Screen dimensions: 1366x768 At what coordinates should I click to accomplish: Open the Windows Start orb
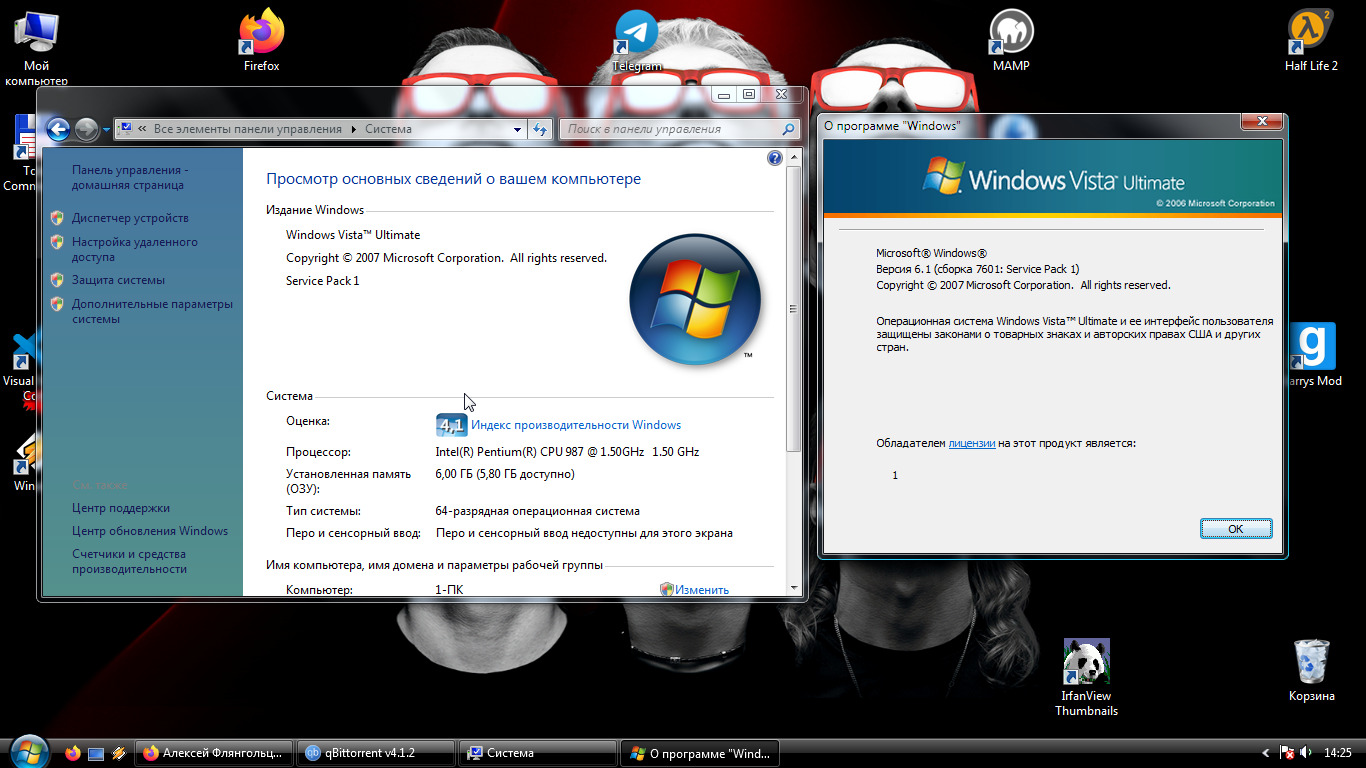(x=28, y=752)
